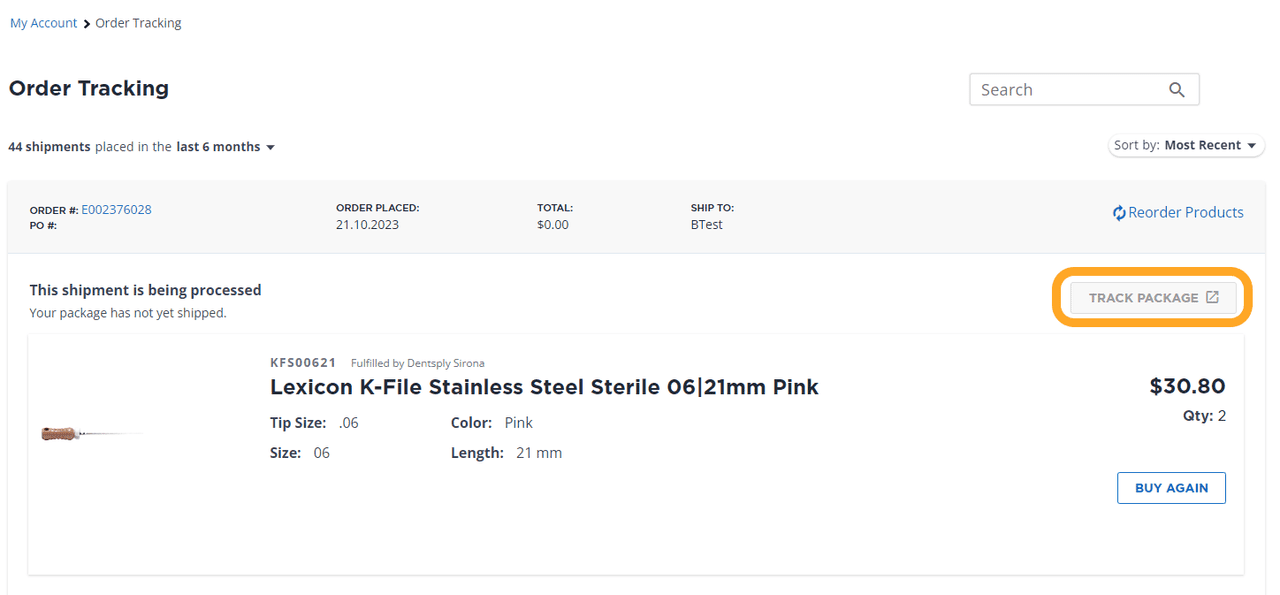Click the Reorder Products link
The height and width of the screenshot is (595, 1280).
(x=1185, y=213)
